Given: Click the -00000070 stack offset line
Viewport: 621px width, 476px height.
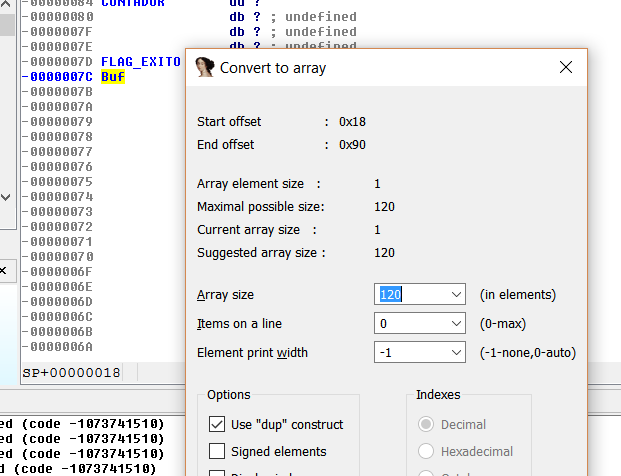Looking at the screenshot, I should pyautogui.click(x=61, y=256).
